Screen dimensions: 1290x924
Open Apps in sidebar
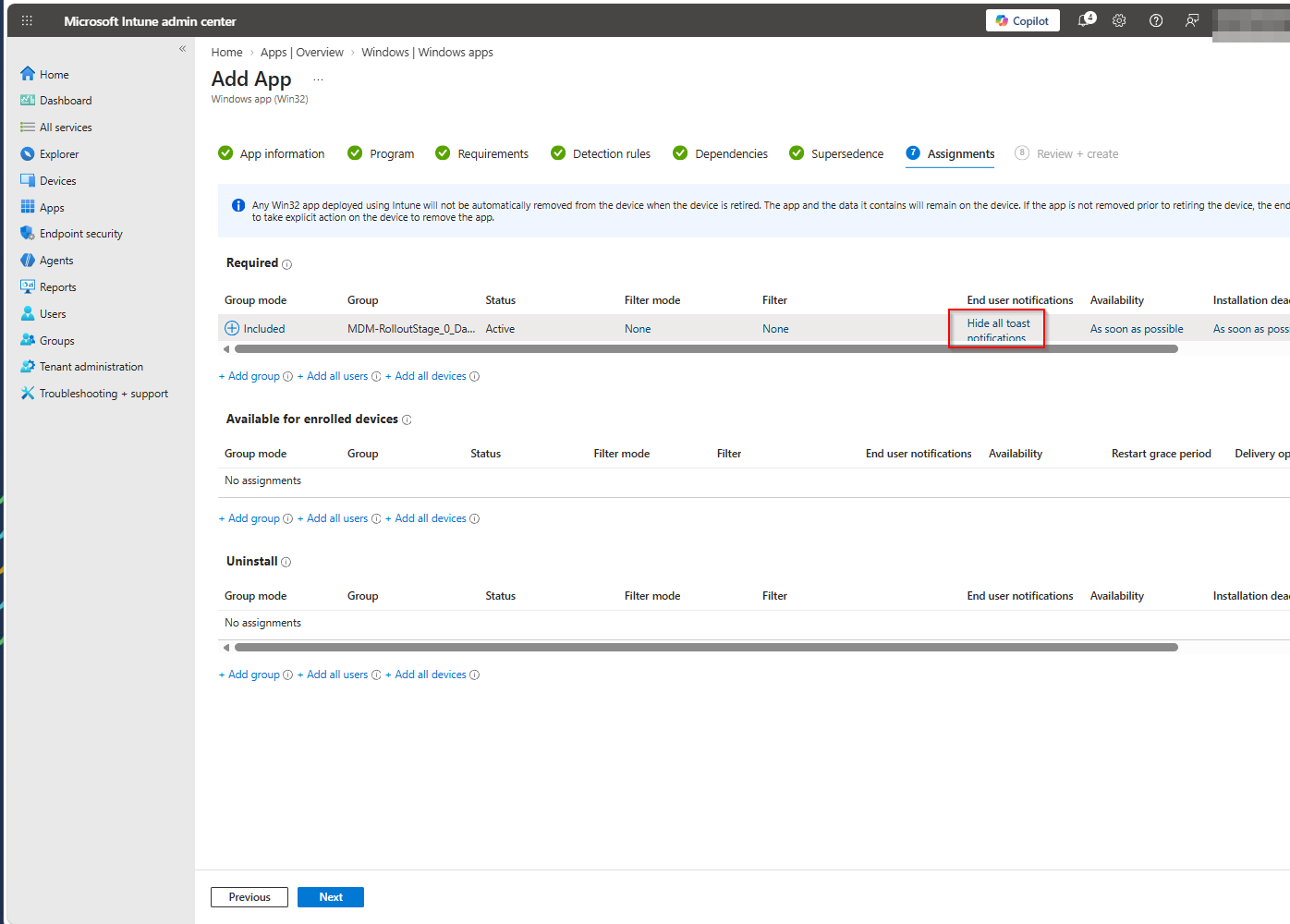(x=52, y=208)
